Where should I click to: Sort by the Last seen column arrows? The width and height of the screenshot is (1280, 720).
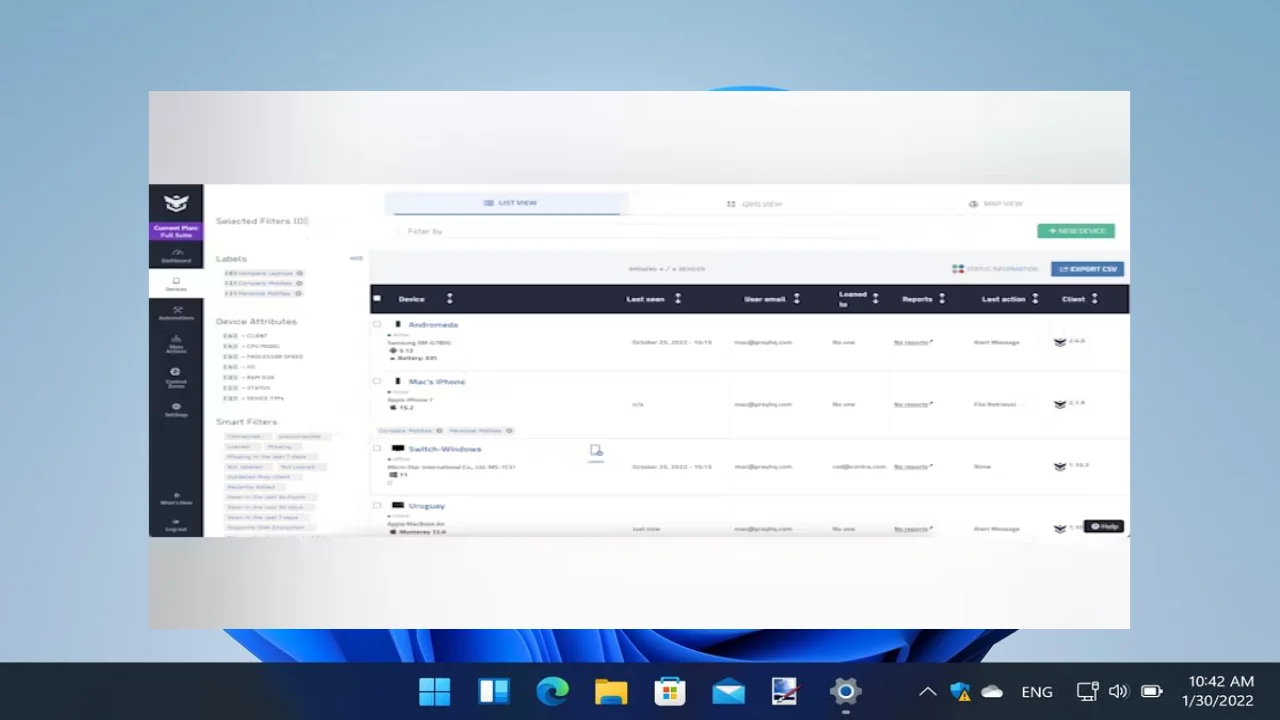coord(678,299)
